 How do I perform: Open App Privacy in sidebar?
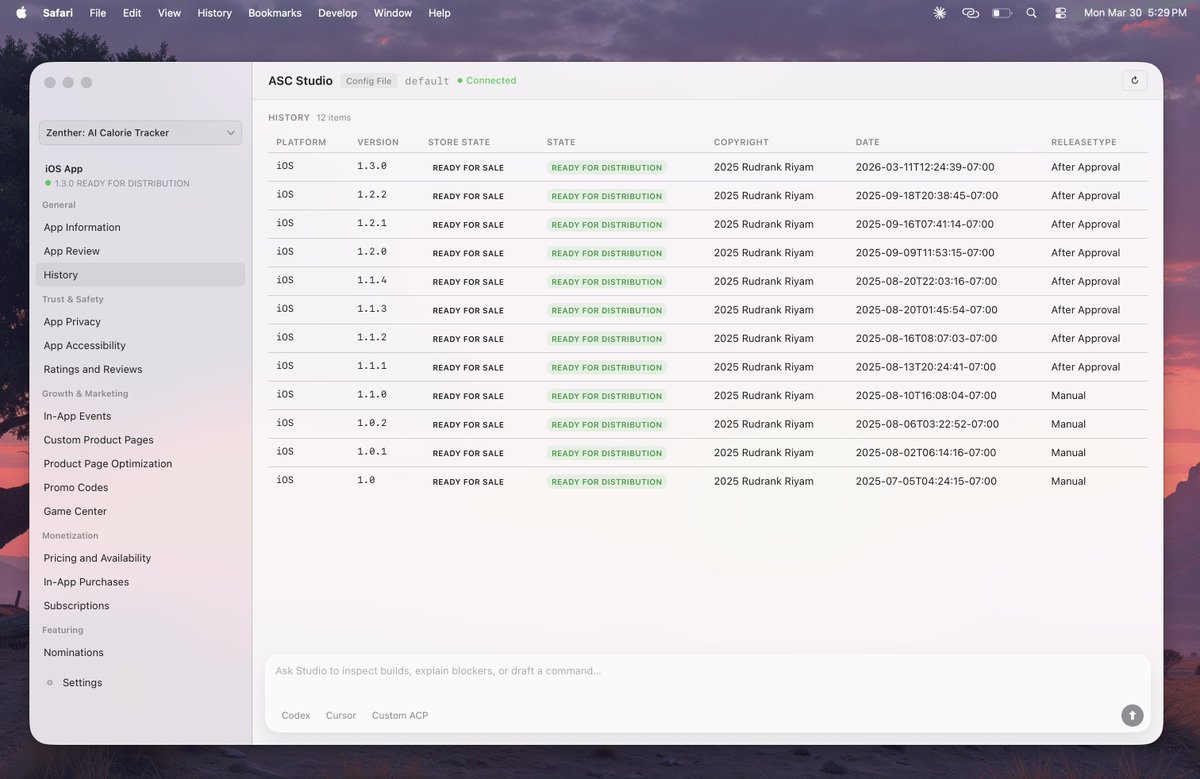point(140,322)
